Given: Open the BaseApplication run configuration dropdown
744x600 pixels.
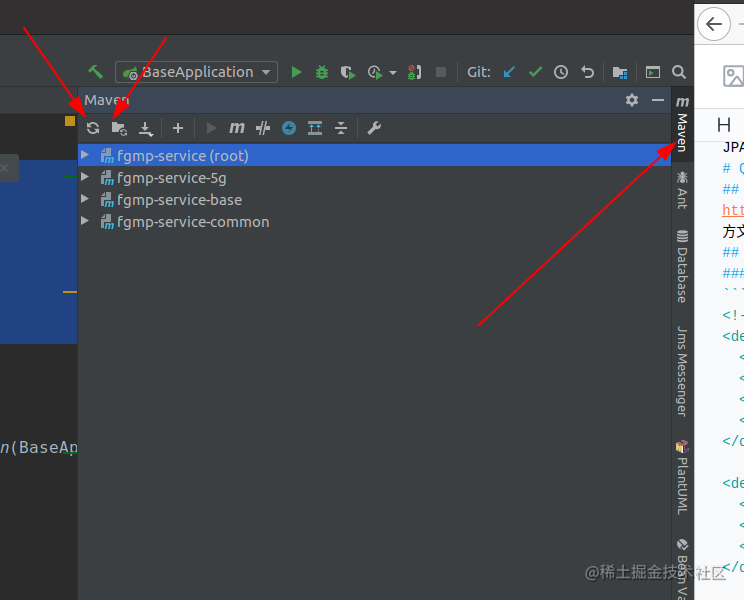Looking at the screenshot, I should 196,72.
